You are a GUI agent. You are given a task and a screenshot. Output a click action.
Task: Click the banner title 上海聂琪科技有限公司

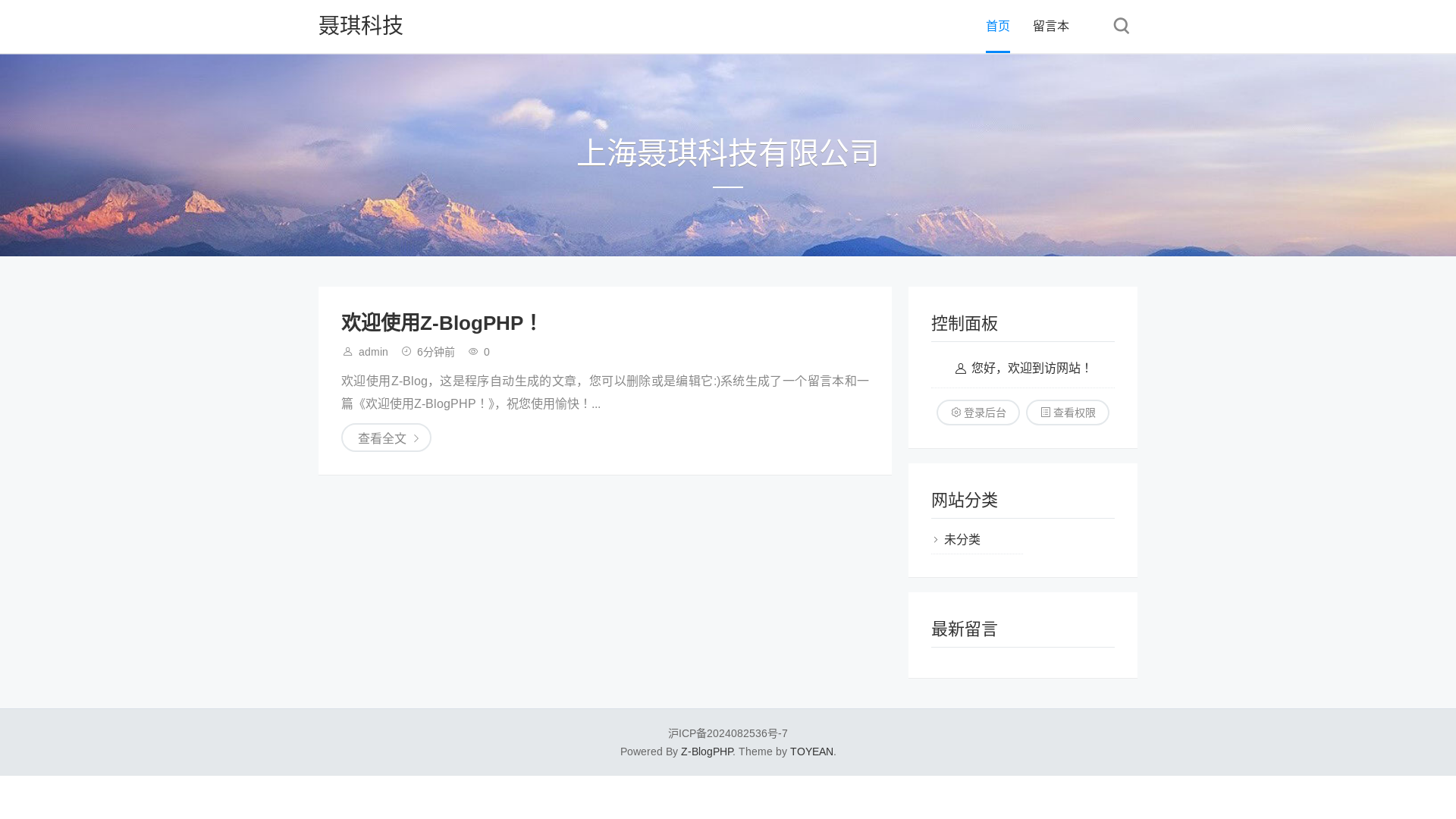pos(728,152)
